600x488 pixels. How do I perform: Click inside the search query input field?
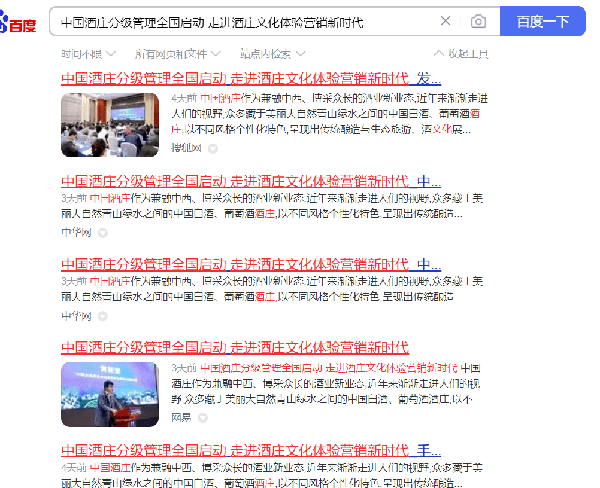click(240, 21)
